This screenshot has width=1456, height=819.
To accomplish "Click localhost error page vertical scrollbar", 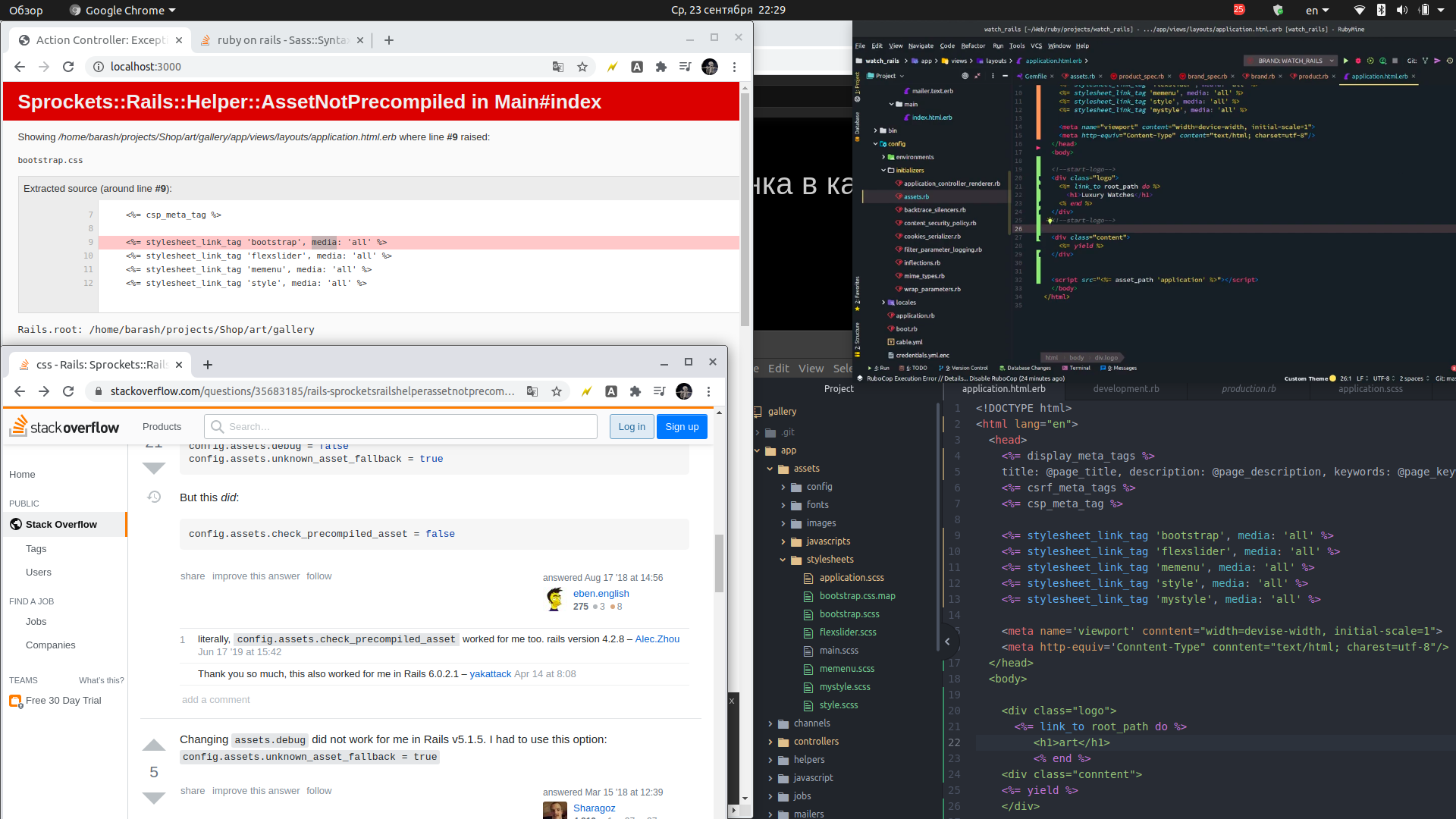I will (x=745, y=210).
